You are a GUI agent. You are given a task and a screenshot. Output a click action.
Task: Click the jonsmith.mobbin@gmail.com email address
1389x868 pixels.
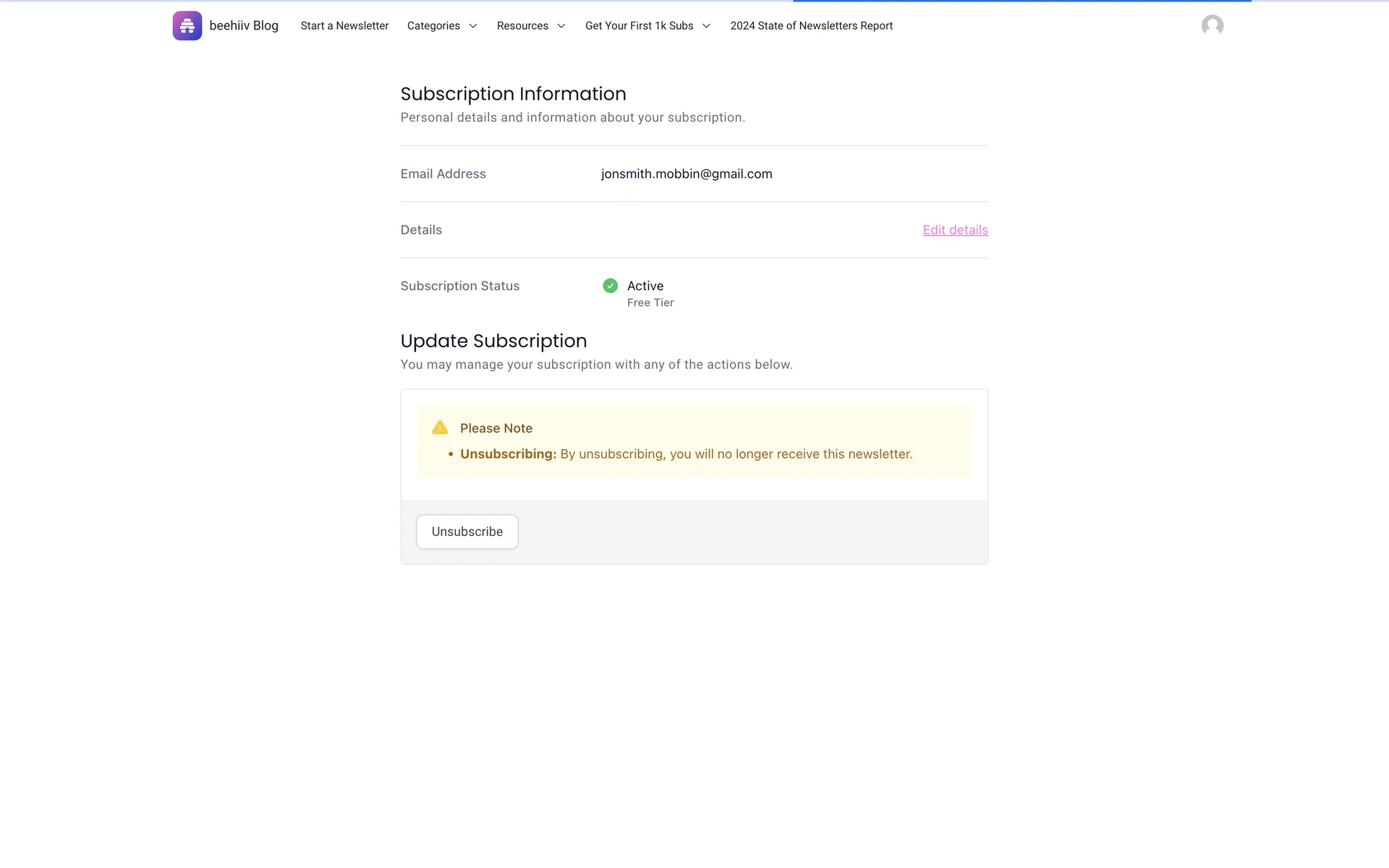coord(686,174)
